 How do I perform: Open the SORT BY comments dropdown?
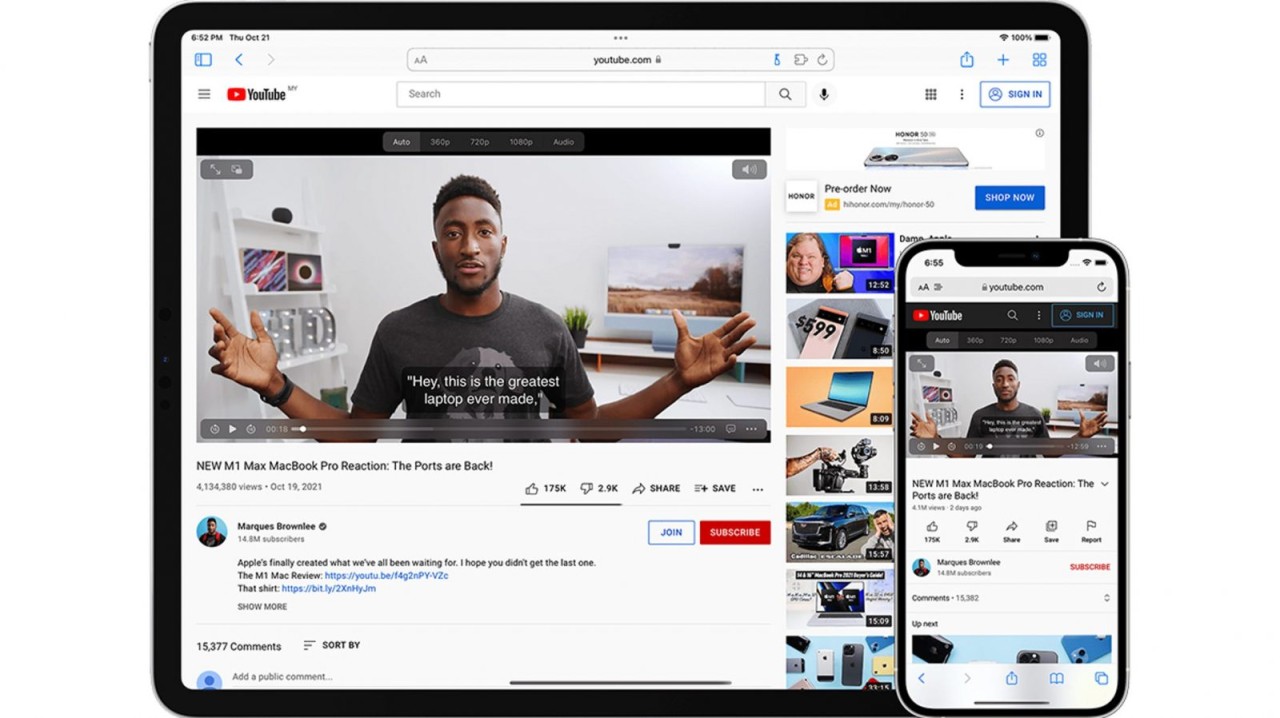[x=331, y=645]
